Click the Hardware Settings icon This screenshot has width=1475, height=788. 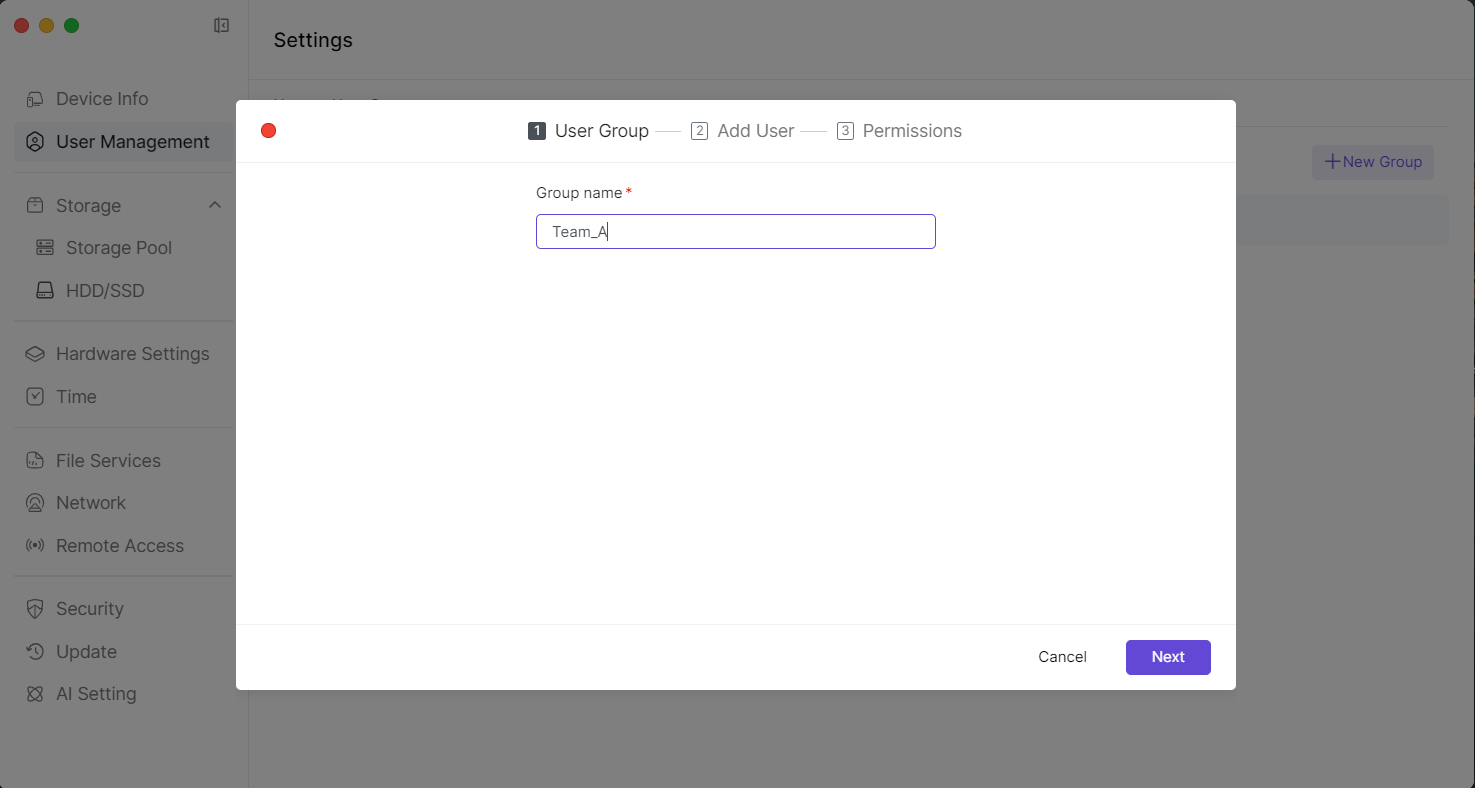coord(35,354)
